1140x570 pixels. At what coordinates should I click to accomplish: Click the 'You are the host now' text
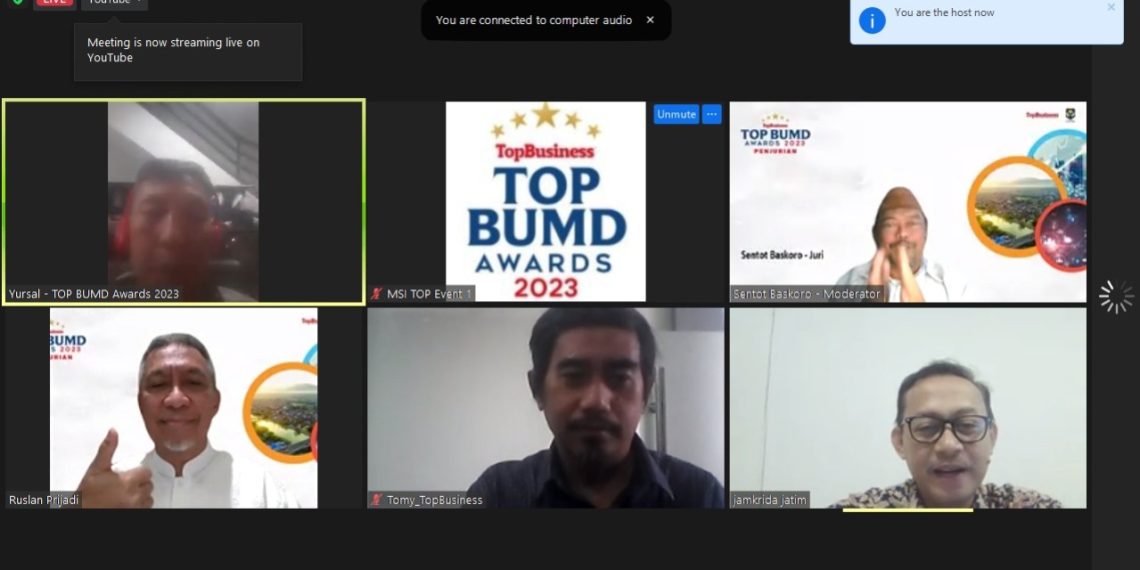(x=944, y=12)
